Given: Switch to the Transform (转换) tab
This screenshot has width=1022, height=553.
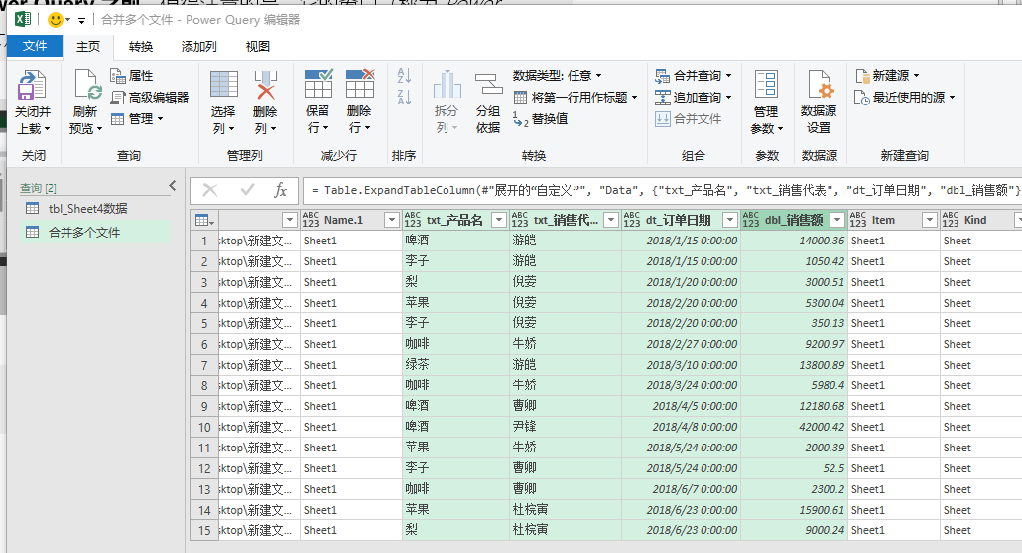Looking at the screenshot, I should (x=141, y=46).
